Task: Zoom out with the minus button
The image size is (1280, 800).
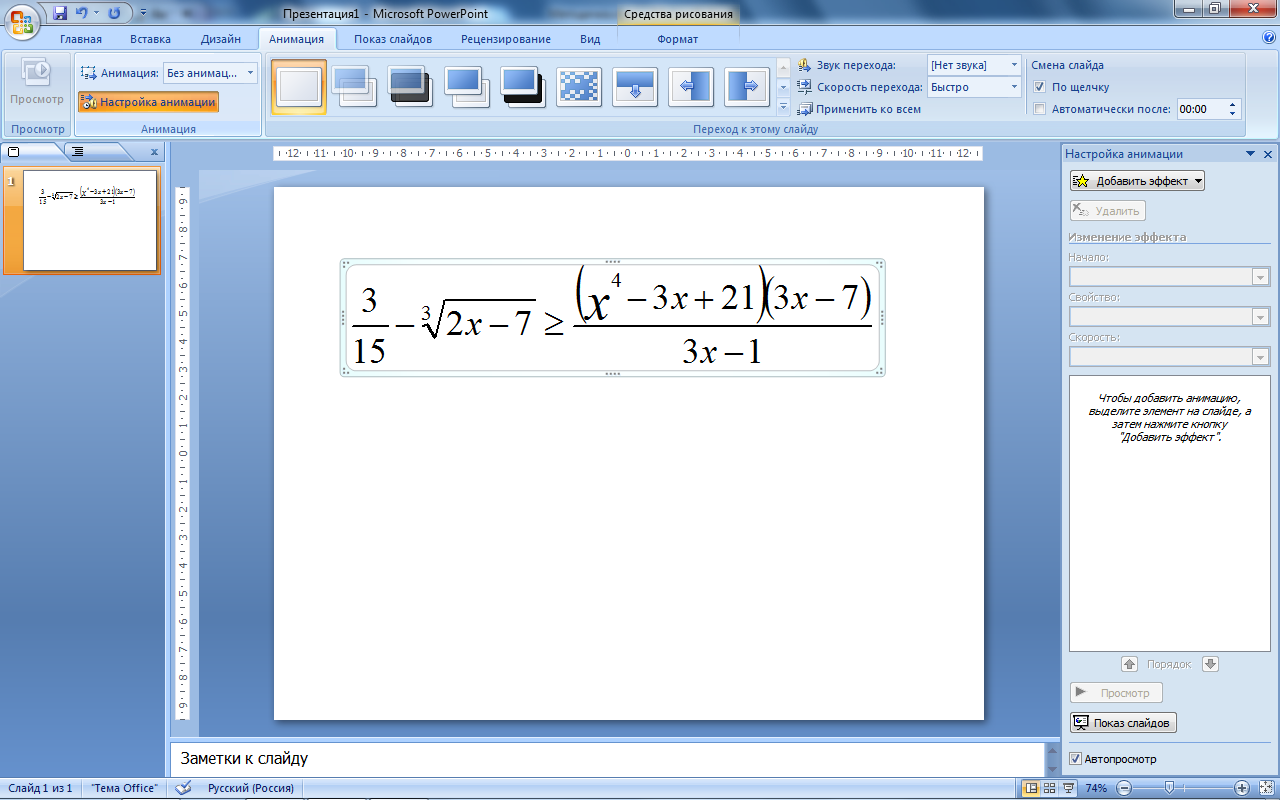Action: pos(1122,788)
